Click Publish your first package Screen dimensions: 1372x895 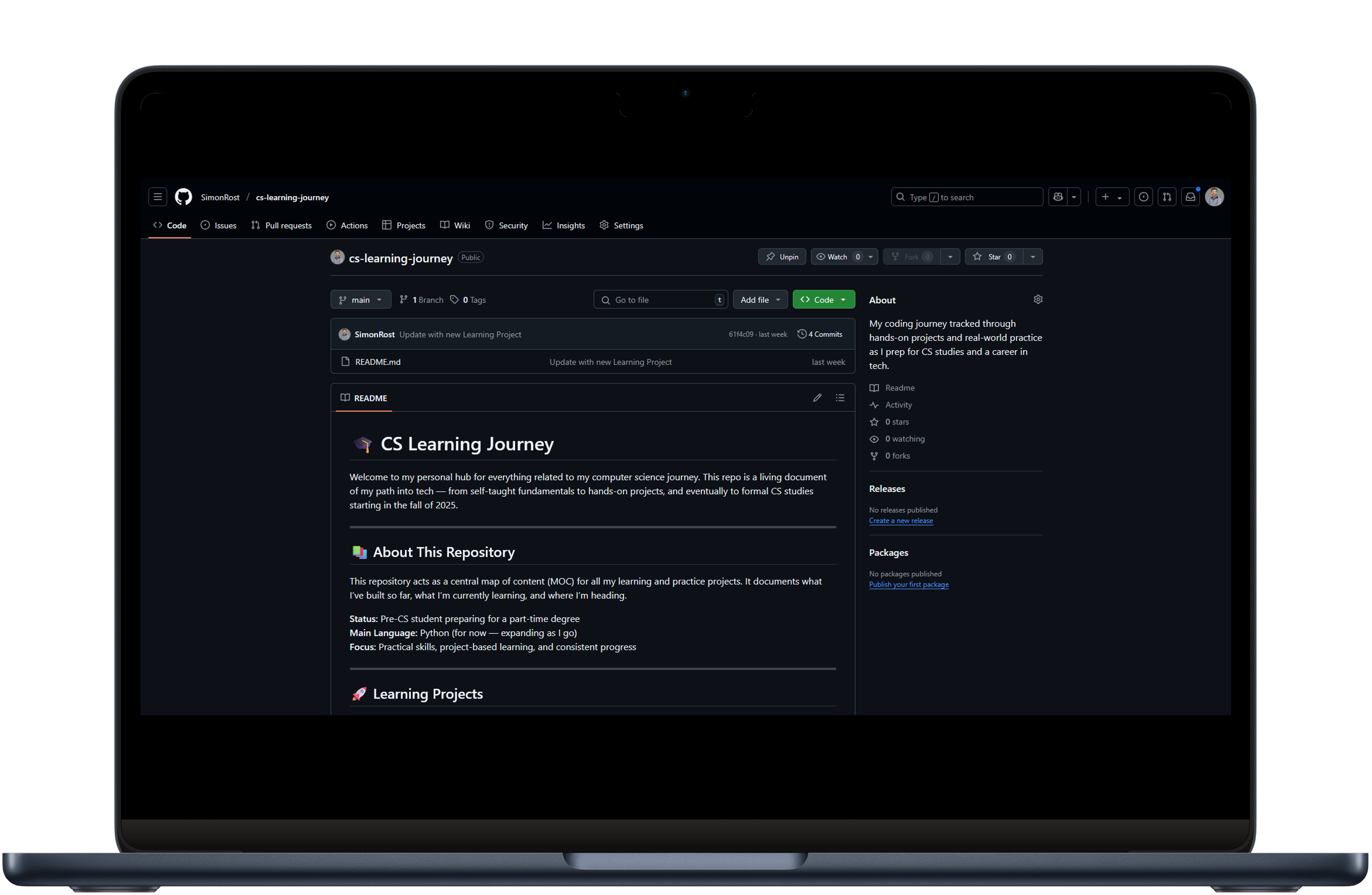coord(909,585)
